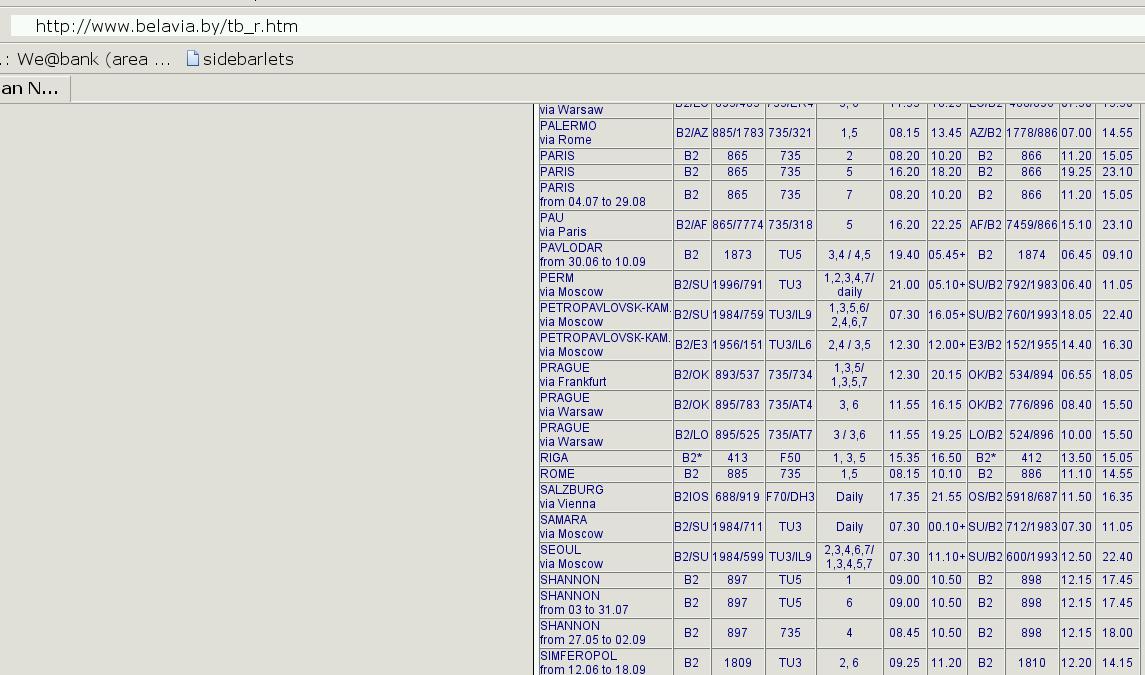This screenshot has height=675, width=1145.
Task: Select the SALZBURG via Vienna cell
Action: point(604,497)
